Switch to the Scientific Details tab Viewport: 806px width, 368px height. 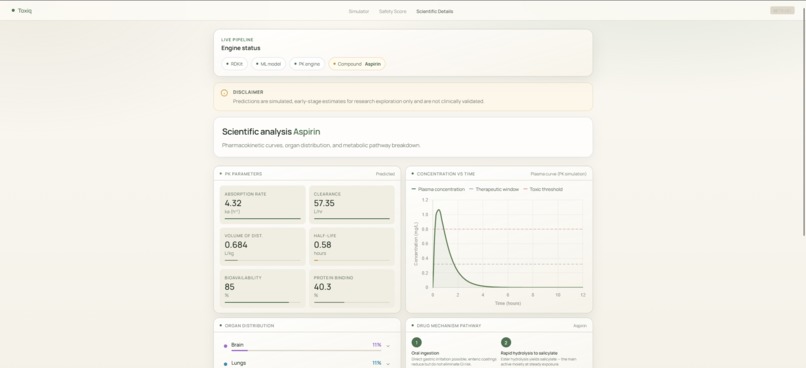coord(435,11)
